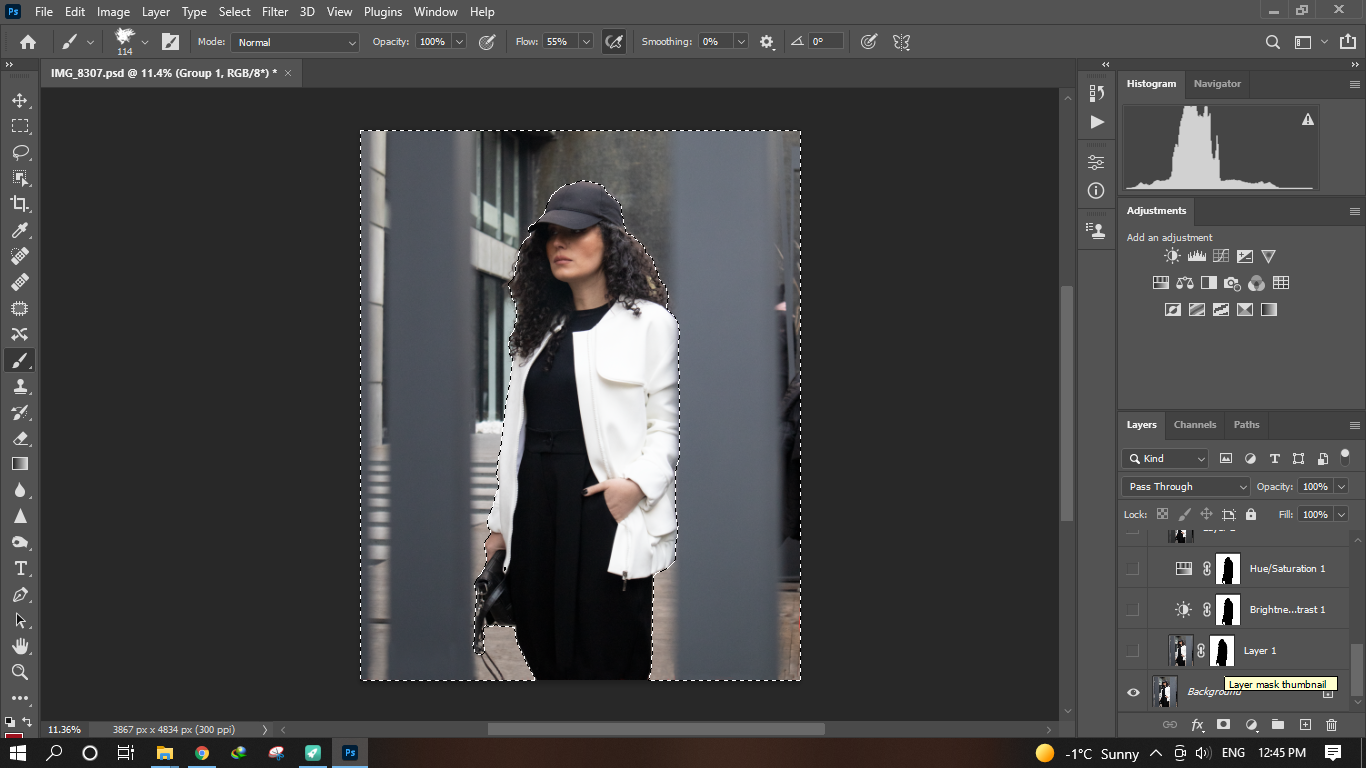1366x768 pixels.
Task: Select the Crop tool
Action: tap(20, 204)
